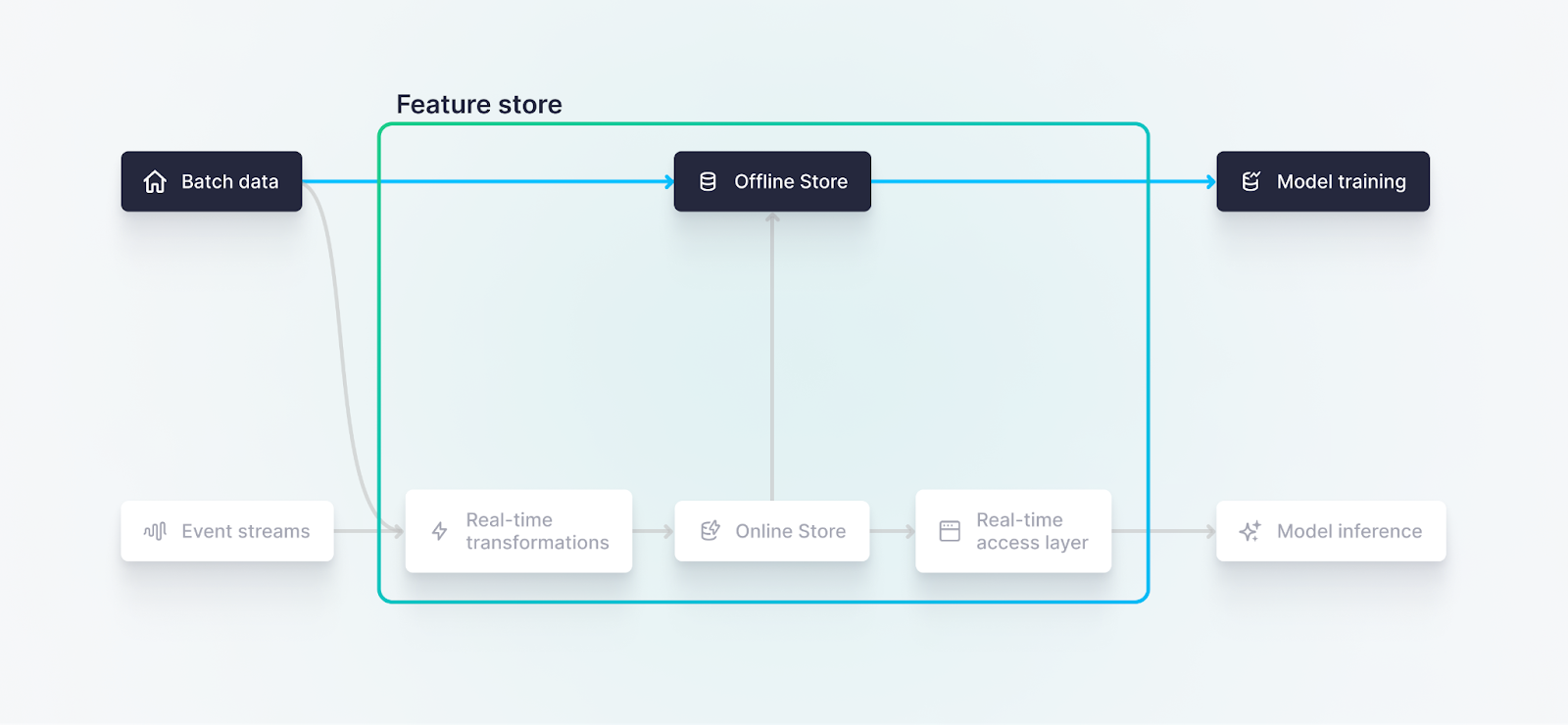
Task: Click the lightning bolt transformations icon
Action: point(440,531)
